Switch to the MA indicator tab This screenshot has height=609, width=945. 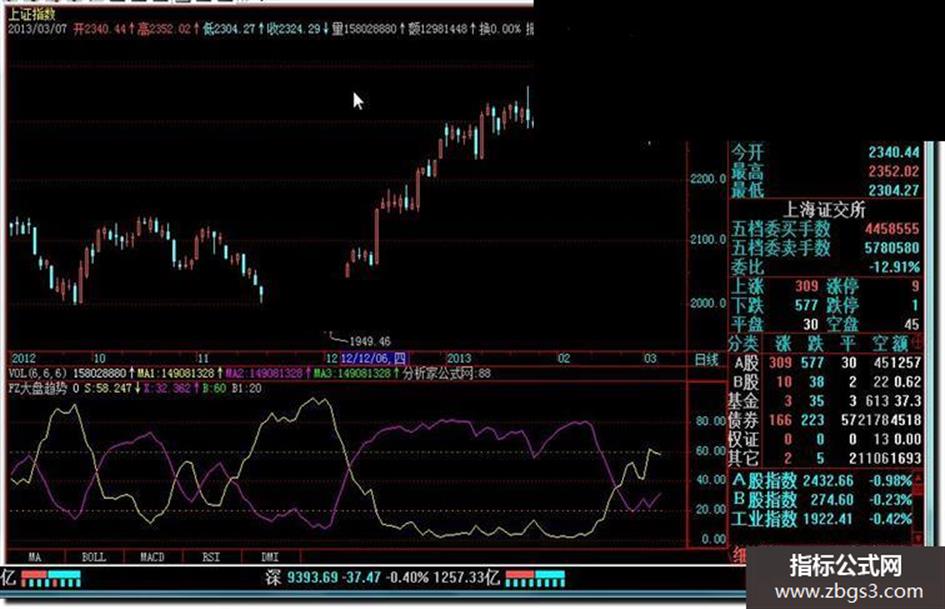coord(35,557)
